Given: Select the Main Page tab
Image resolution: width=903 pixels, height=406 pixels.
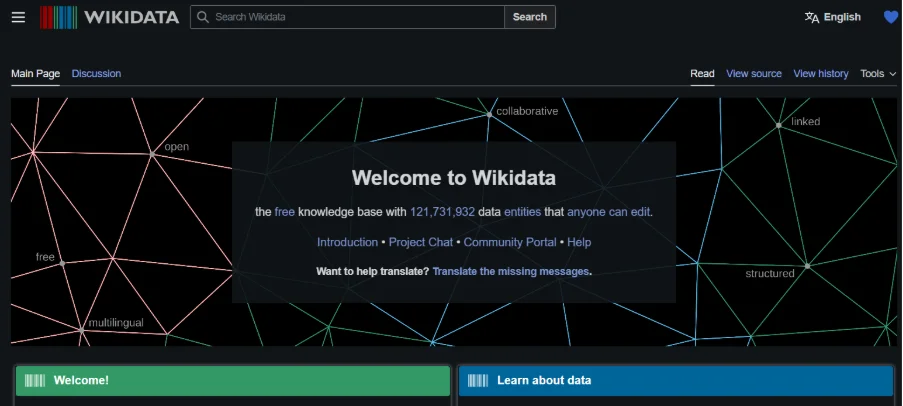Looking at the screenshot, I should point(36,74).
